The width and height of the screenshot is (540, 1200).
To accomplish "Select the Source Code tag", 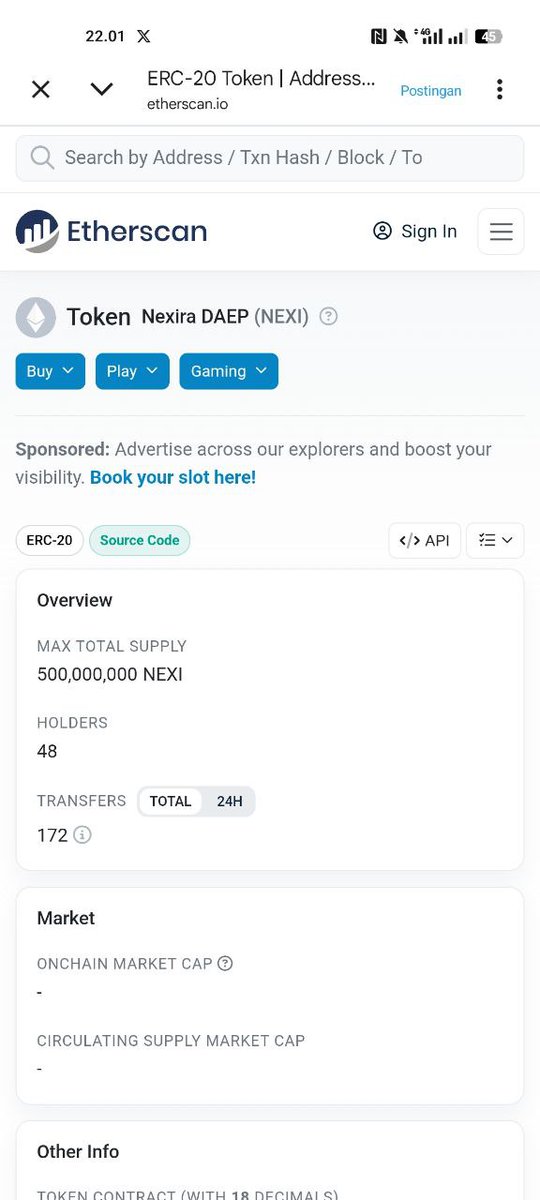I will (139, 540).
